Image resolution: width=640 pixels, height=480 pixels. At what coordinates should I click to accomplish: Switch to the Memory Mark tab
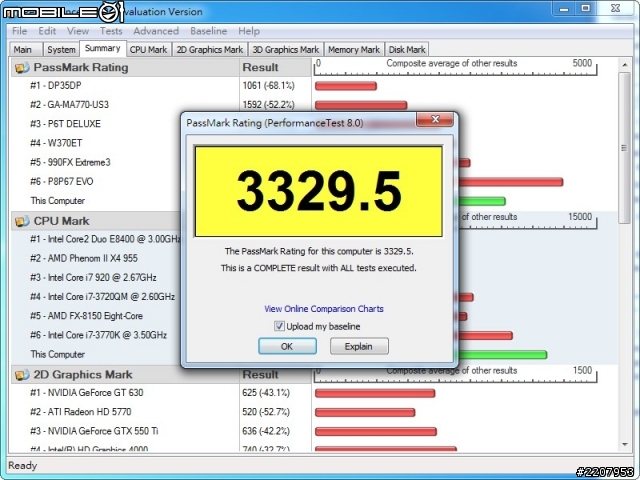pyautogui.click(x=354, y=49)
